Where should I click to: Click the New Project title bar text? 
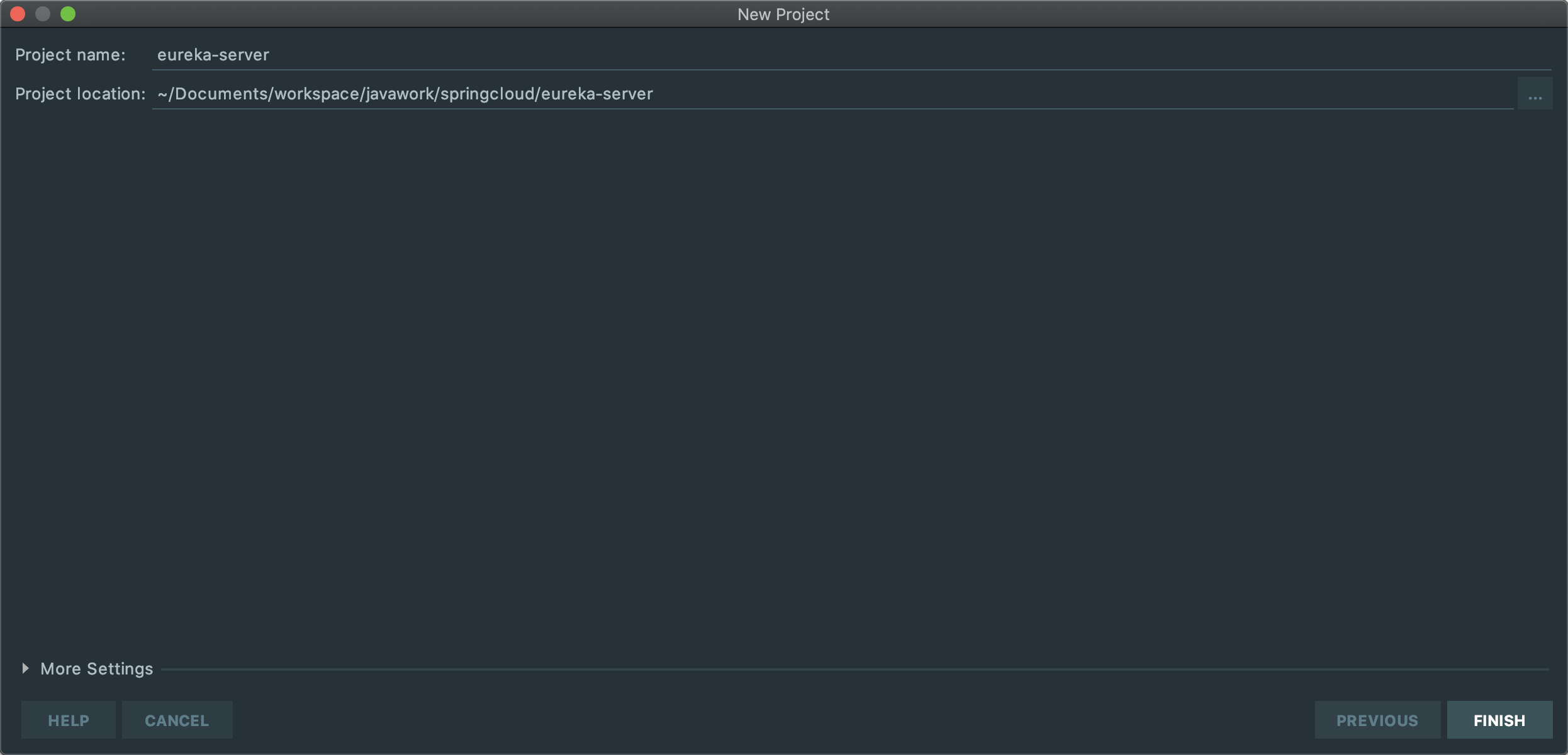point(783,14)
